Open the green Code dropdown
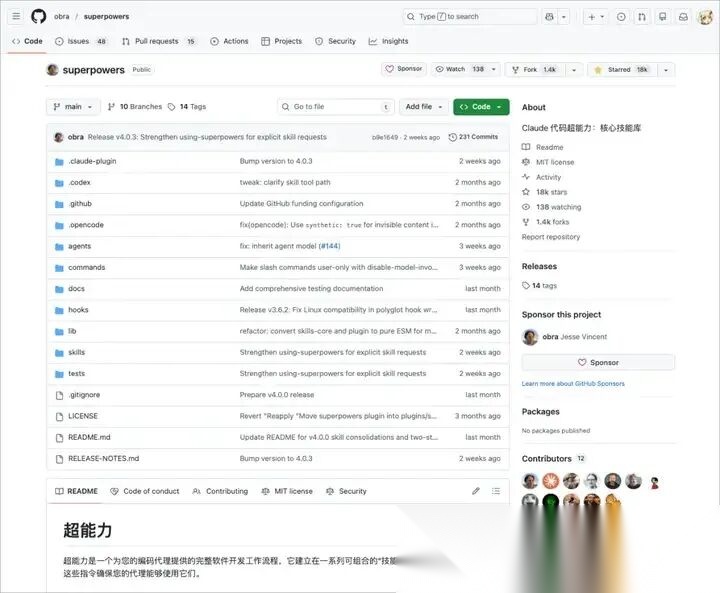720x593 pixels. point(481,107)
